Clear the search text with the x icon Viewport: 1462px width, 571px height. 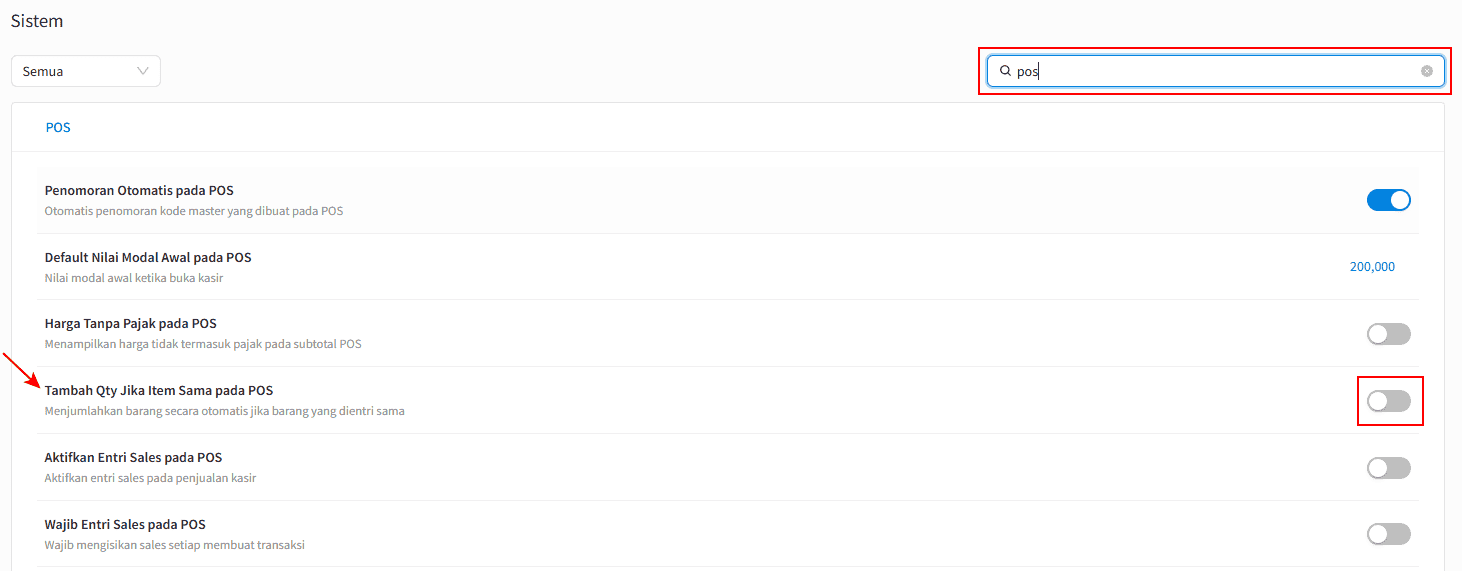[1427, 71]
